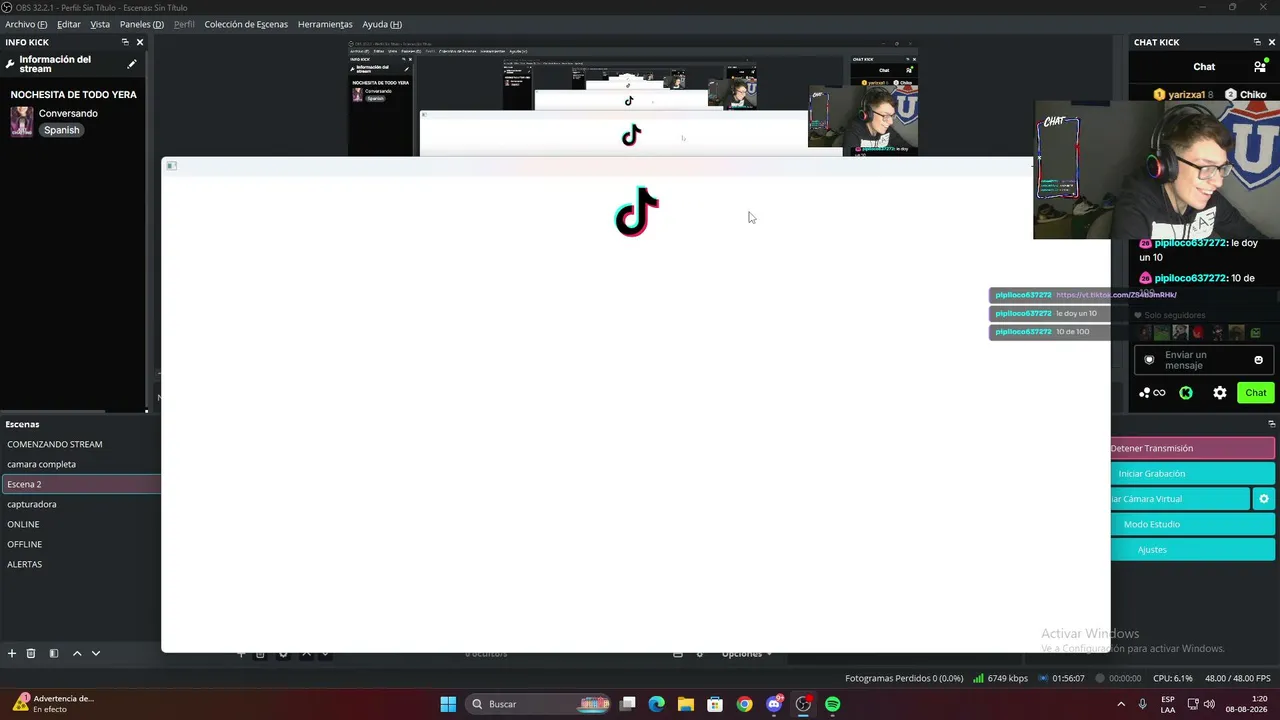Toggle Modo Estudio
Screen dimensions: 1280x720
click(x=1193, y=524)
